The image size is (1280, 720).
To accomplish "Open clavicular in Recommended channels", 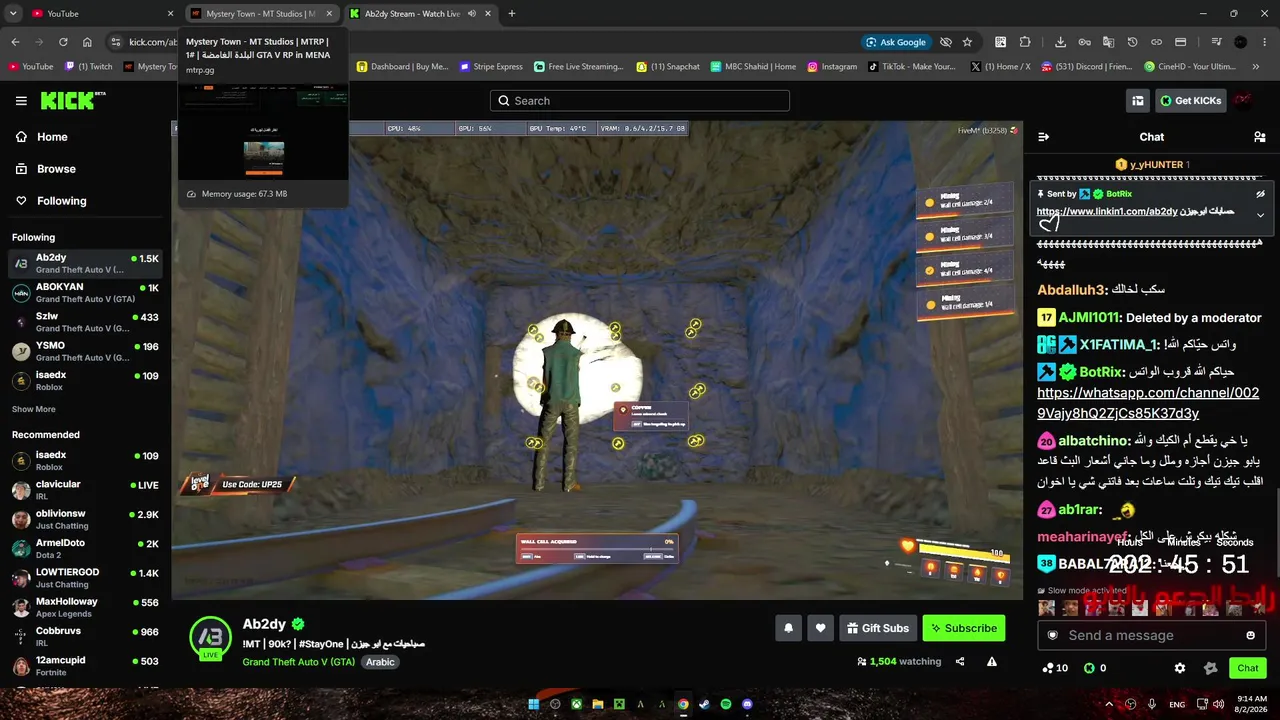I will click(86, 489).
